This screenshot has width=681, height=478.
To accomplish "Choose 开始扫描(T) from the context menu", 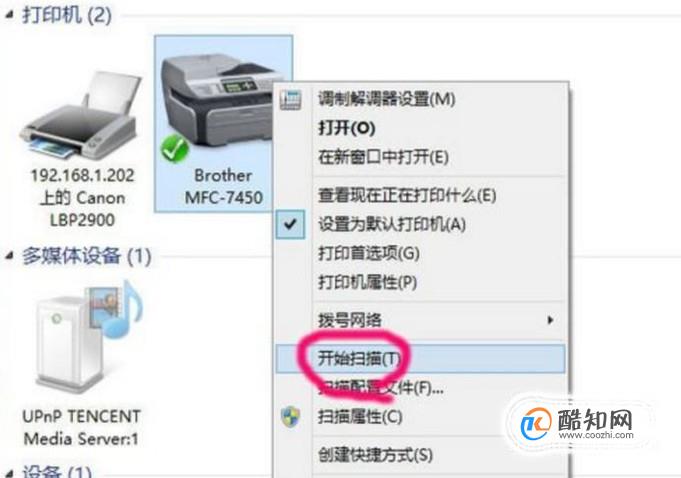I will (420, 359).
